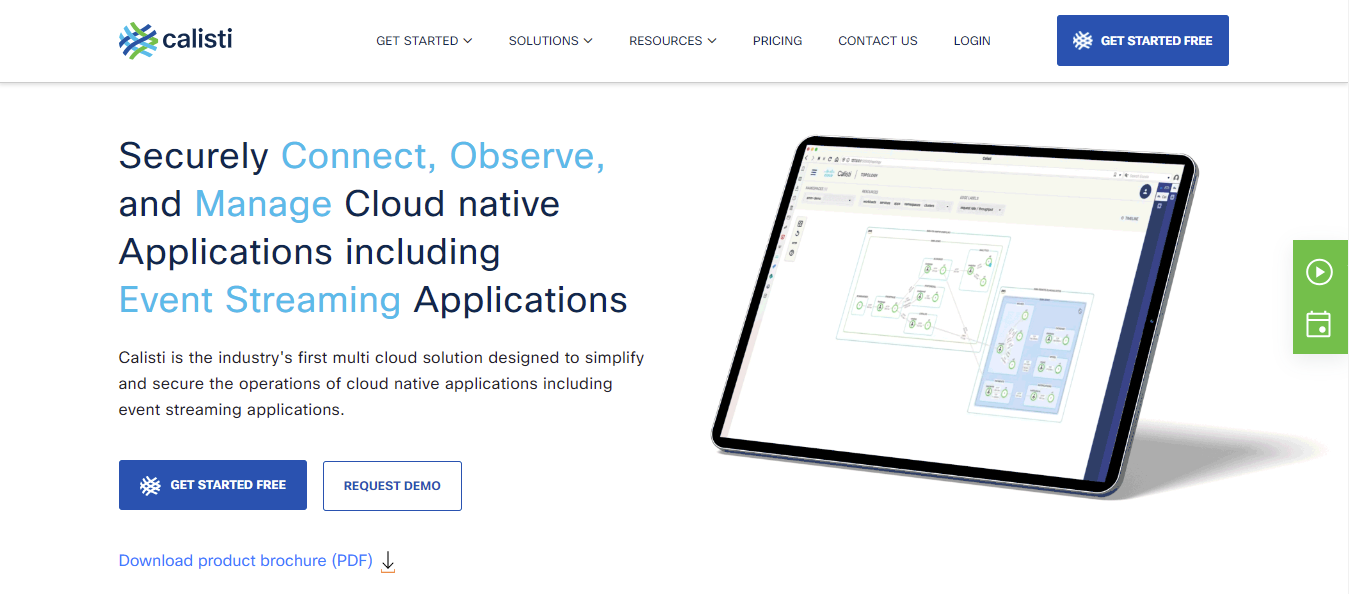Expand the Resources menu

pos(672,41)
